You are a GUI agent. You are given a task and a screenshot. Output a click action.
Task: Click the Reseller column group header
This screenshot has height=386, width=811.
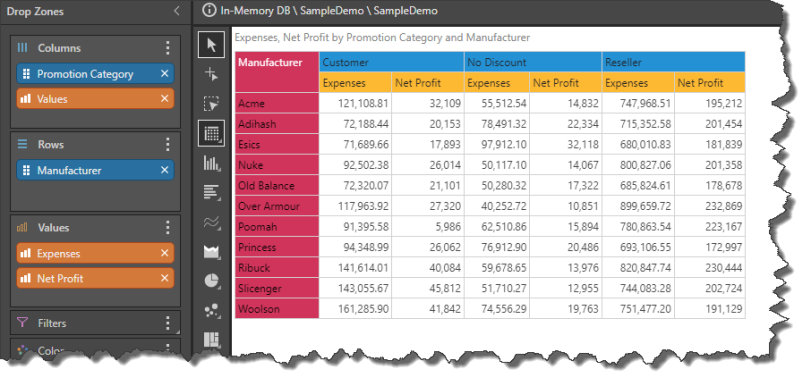[x=674, y=62]
